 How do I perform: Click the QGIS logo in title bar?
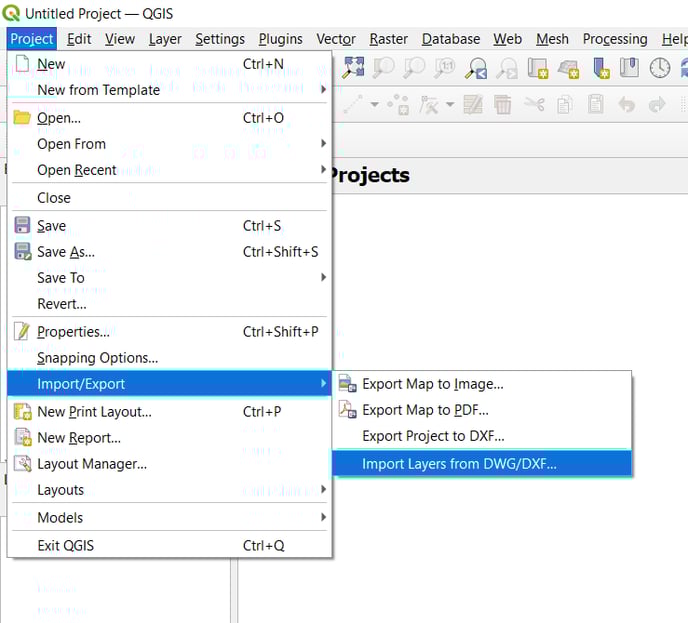tap(11, 13)
